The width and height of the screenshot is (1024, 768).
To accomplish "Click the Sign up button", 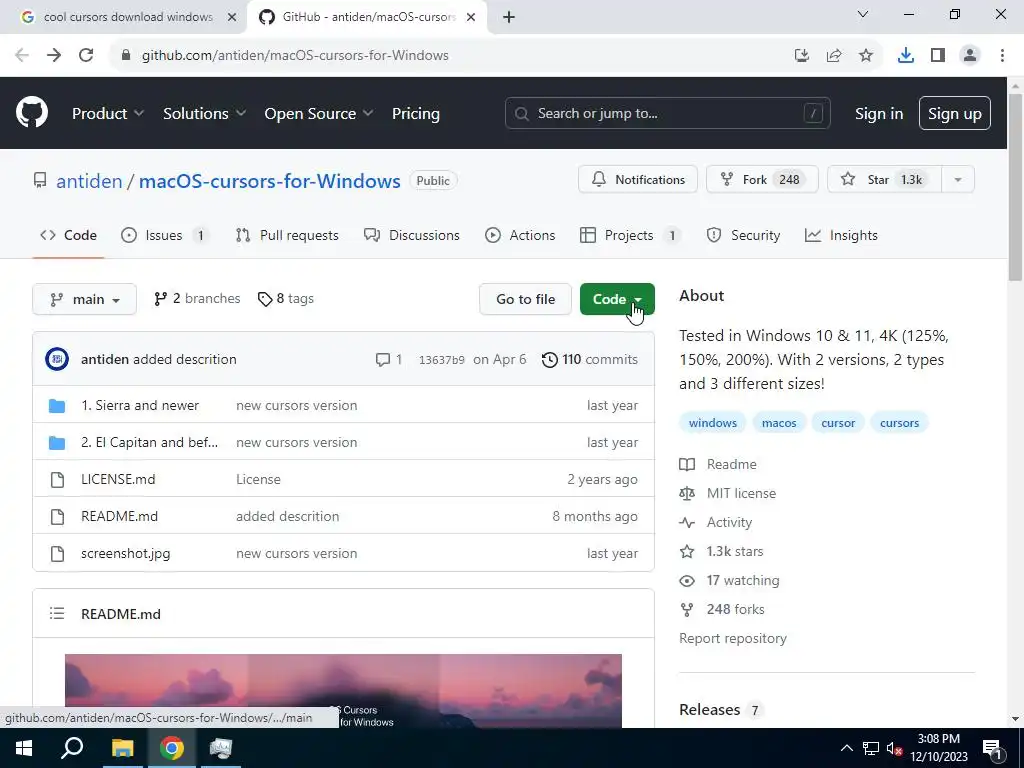I will 955,113.
